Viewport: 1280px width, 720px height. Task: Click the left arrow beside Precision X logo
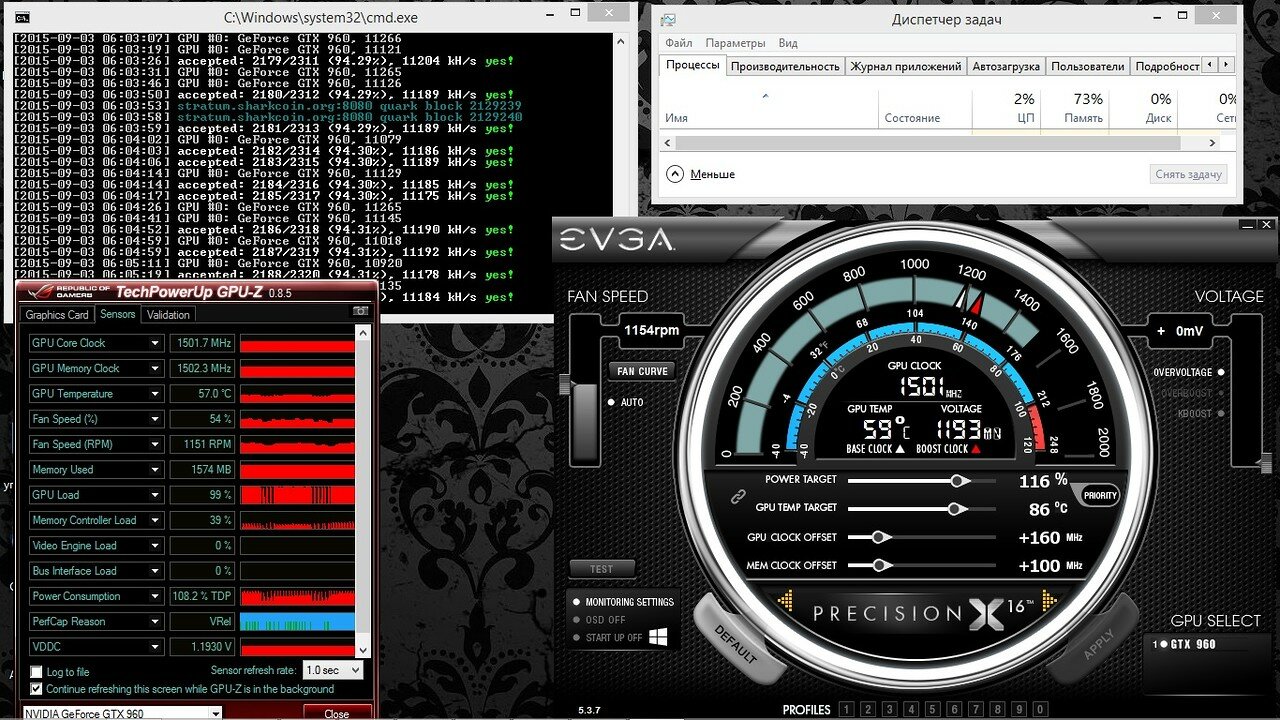pyautogui.click(x=786, y=600)
